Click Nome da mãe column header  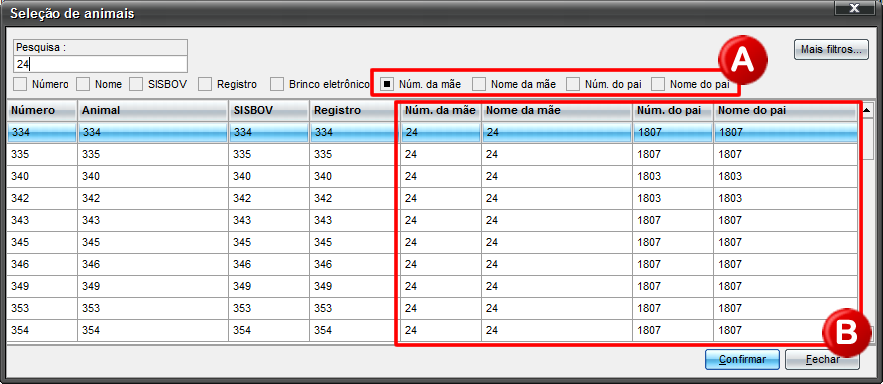(557, 111)
